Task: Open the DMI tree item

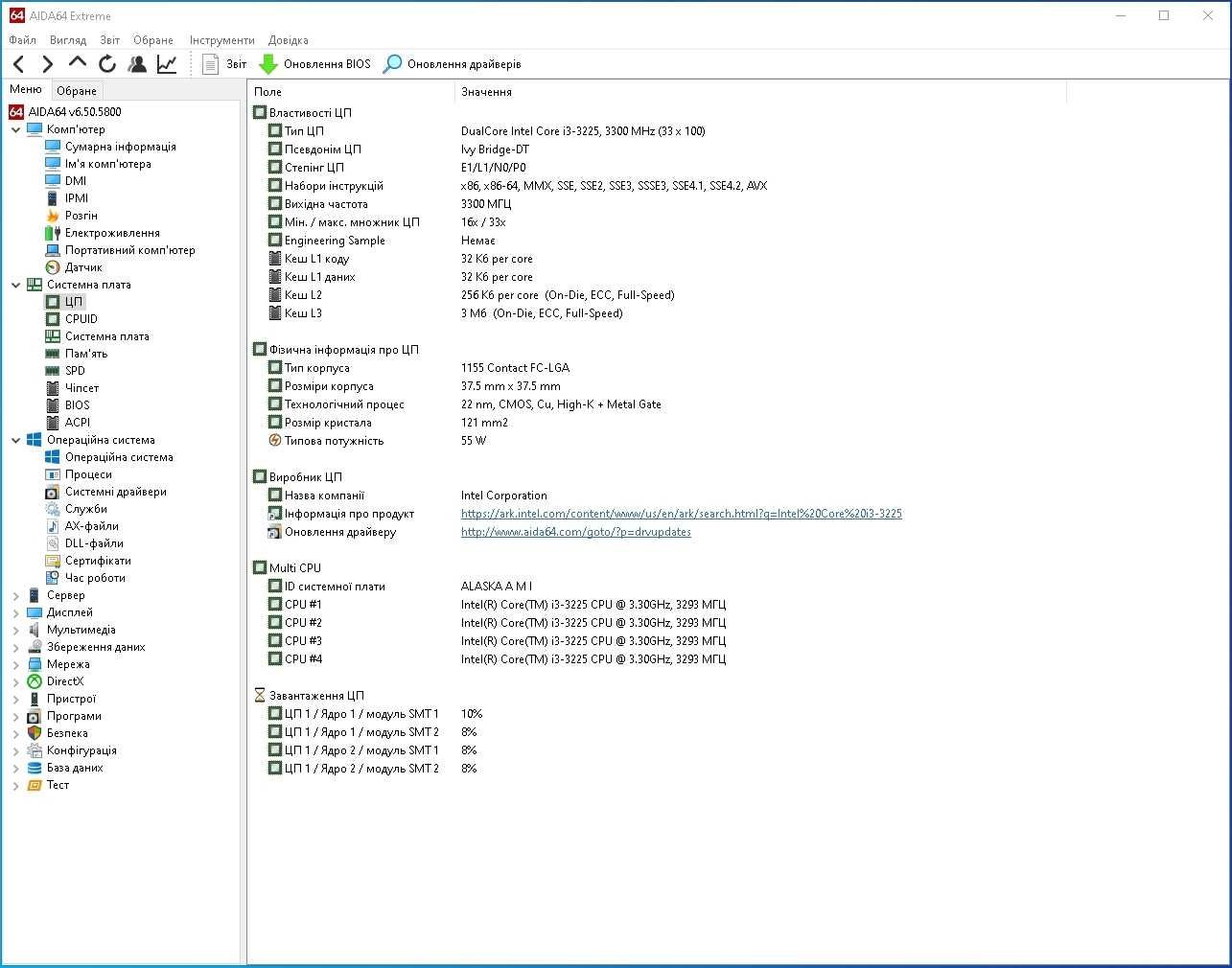Action: point(76,181)
